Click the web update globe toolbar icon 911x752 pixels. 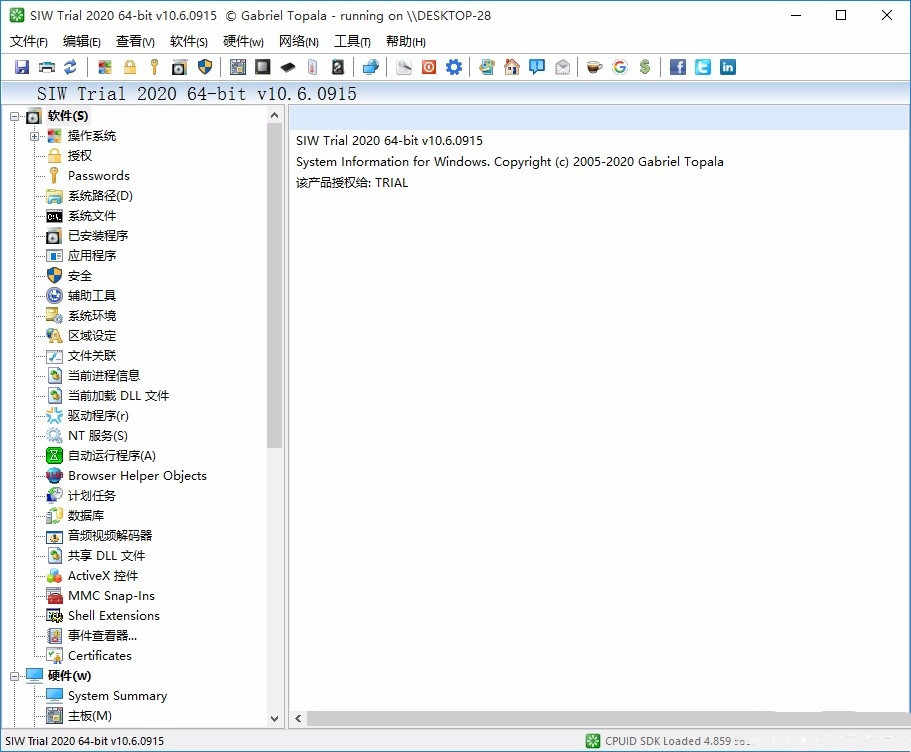pyautogui.click(x=487, y=67)
